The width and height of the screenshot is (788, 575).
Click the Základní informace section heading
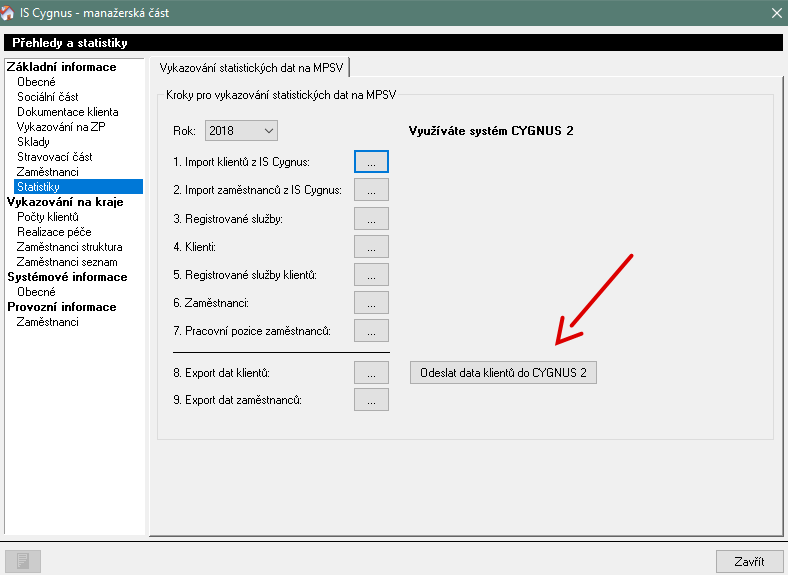click(61, 67)
